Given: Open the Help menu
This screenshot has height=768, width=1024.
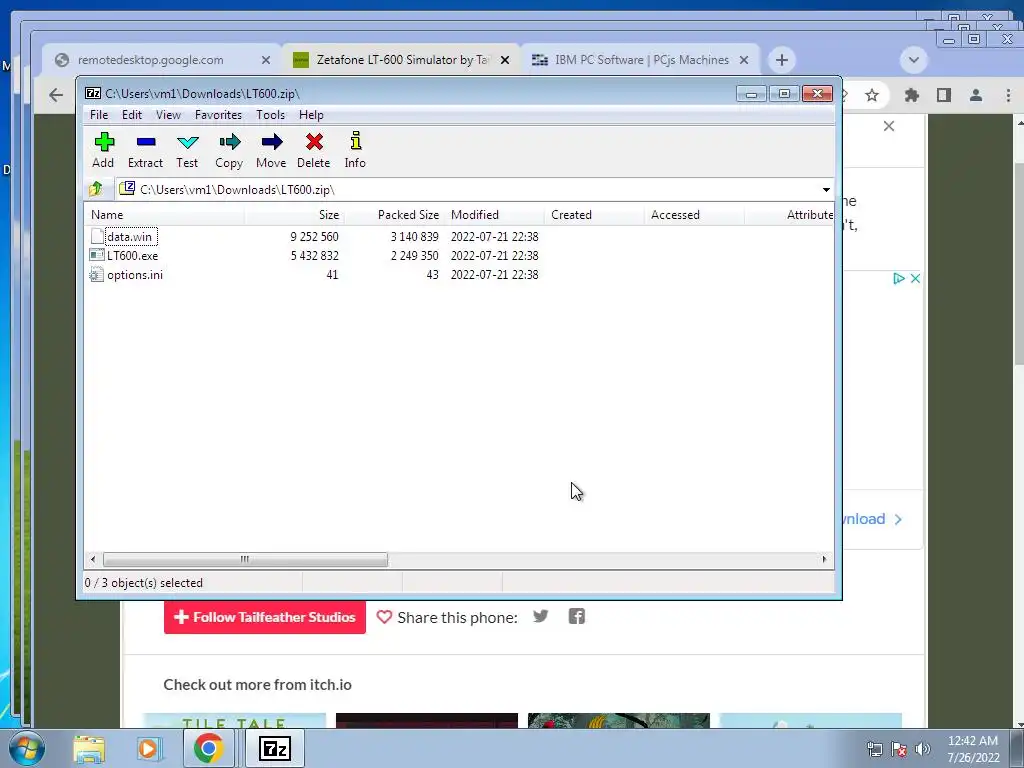Looking at the screenshot, I should tap(311, 115).
